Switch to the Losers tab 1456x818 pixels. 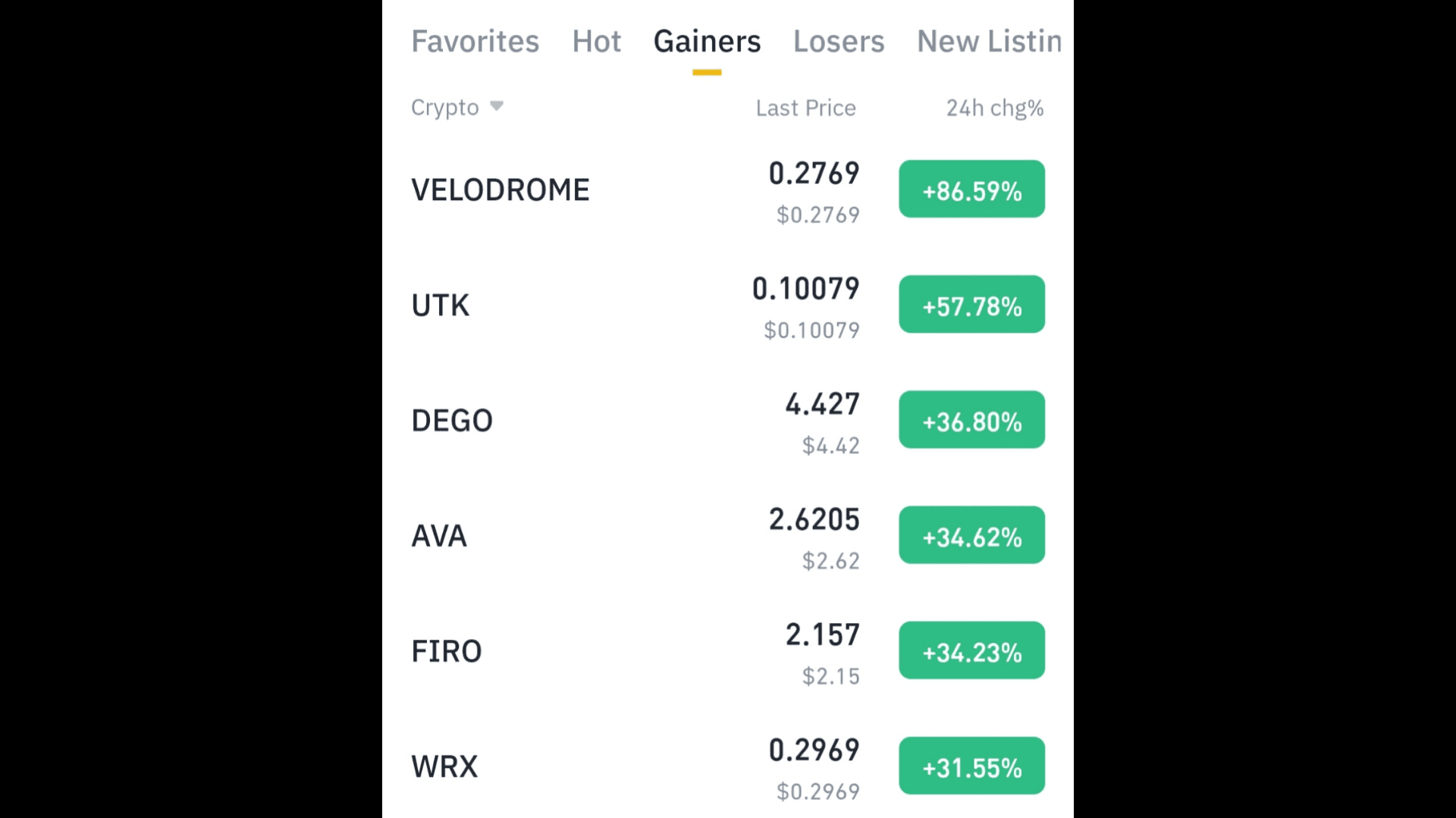click(839, 42)
